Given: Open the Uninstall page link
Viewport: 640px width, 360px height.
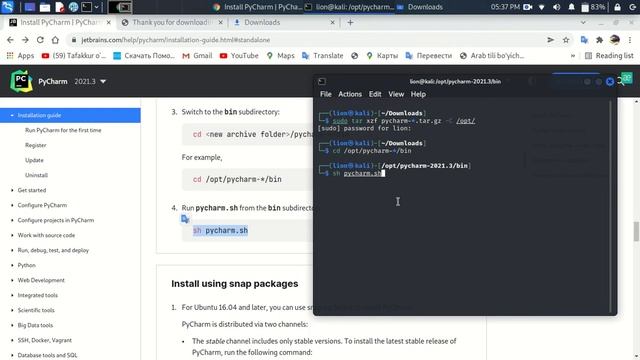Looking at the screenshot, I should [x=36, y=175].
